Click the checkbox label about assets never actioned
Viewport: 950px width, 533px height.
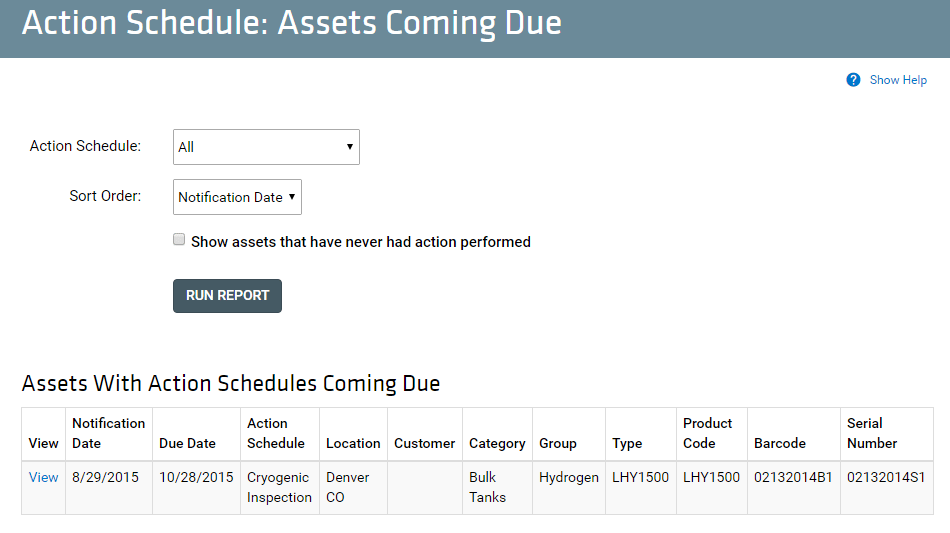pyautogui.click(x=360, y=242)
